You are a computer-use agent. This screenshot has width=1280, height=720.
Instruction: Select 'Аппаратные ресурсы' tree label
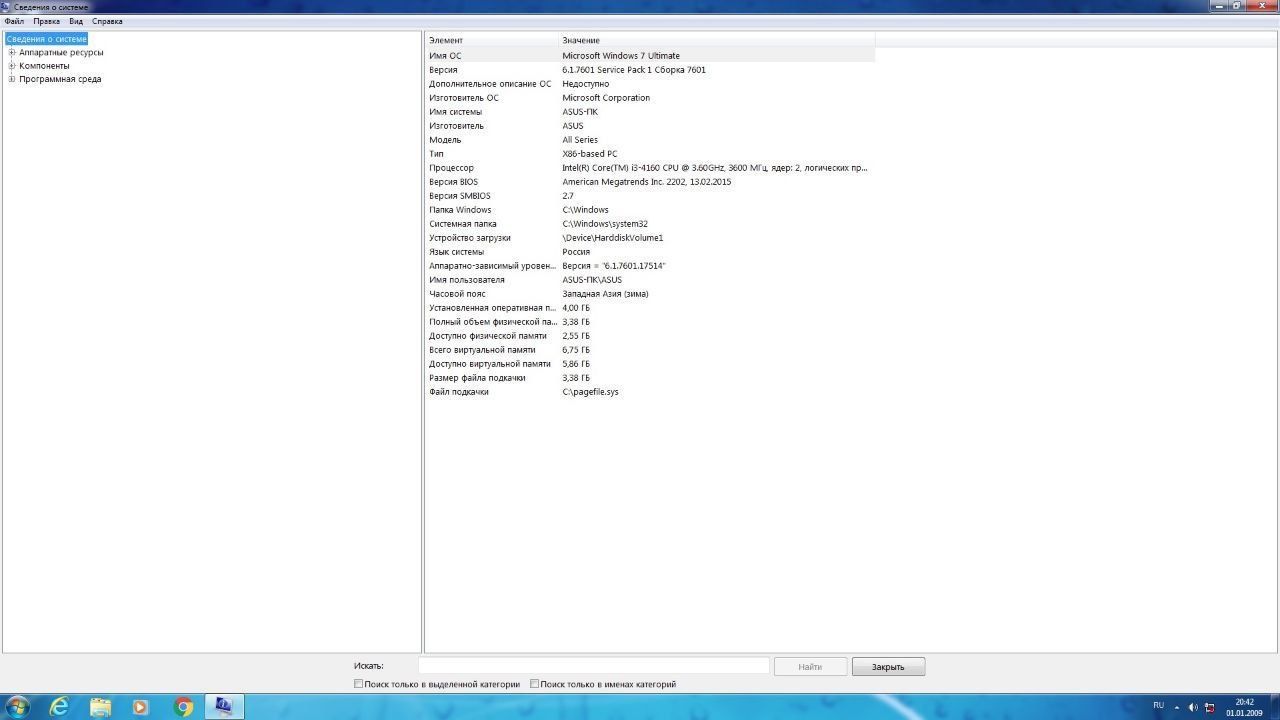click(61, 52)
